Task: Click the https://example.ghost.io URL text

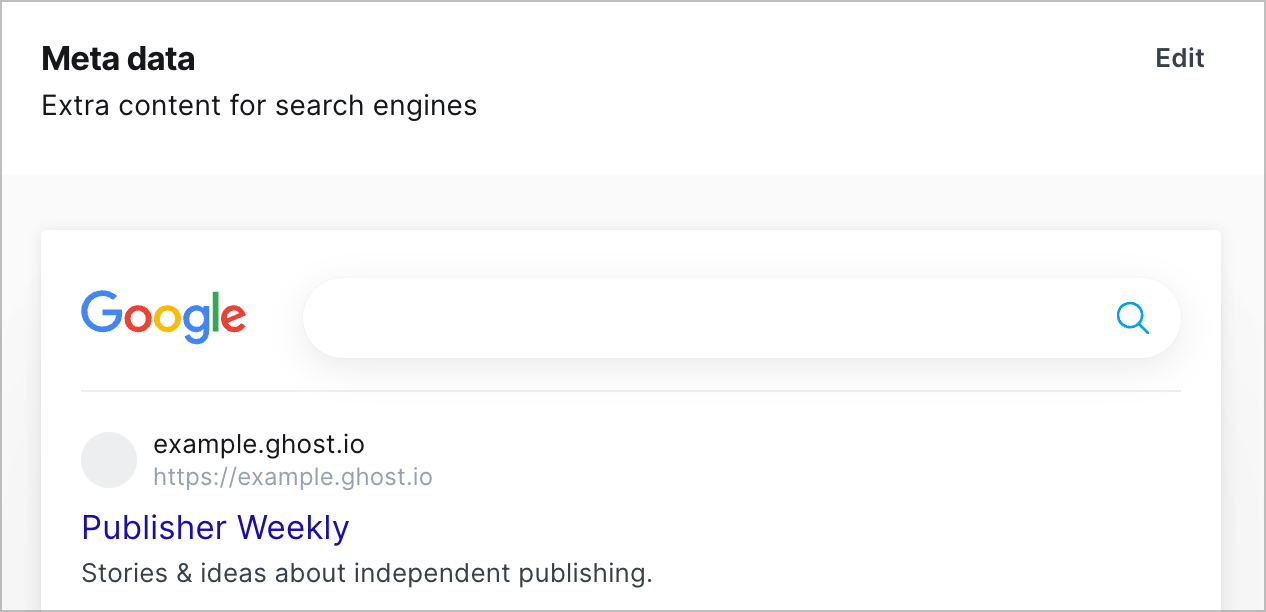Action: [x=293, y=477]
